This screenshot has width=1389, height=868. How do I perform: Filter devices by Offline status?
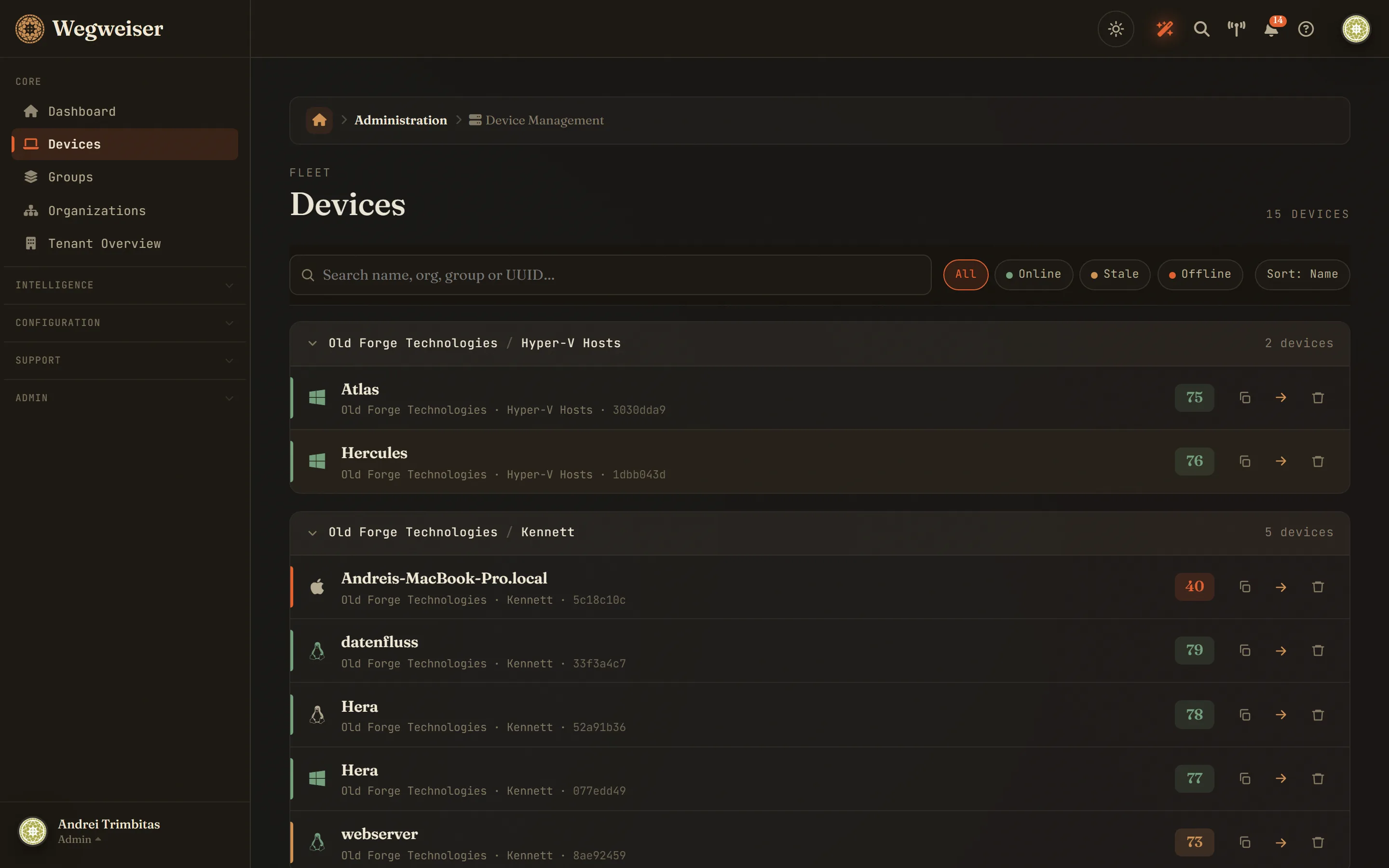pyautogui.click(x=1200, y=274)
